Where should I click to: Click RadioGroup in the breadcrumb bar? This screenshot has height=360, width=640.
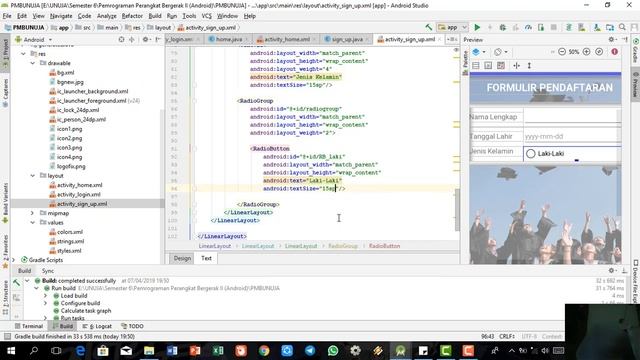click(x=343, y=246)
